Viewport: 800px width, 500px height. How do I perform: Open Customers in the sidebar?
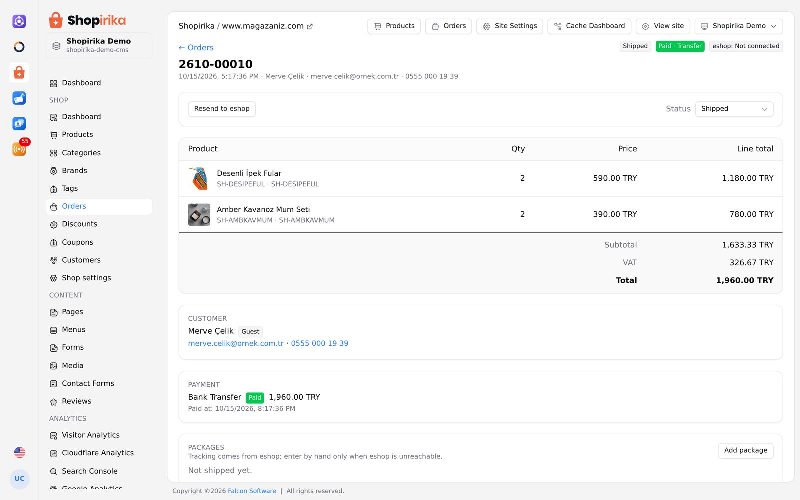[81, 260]
